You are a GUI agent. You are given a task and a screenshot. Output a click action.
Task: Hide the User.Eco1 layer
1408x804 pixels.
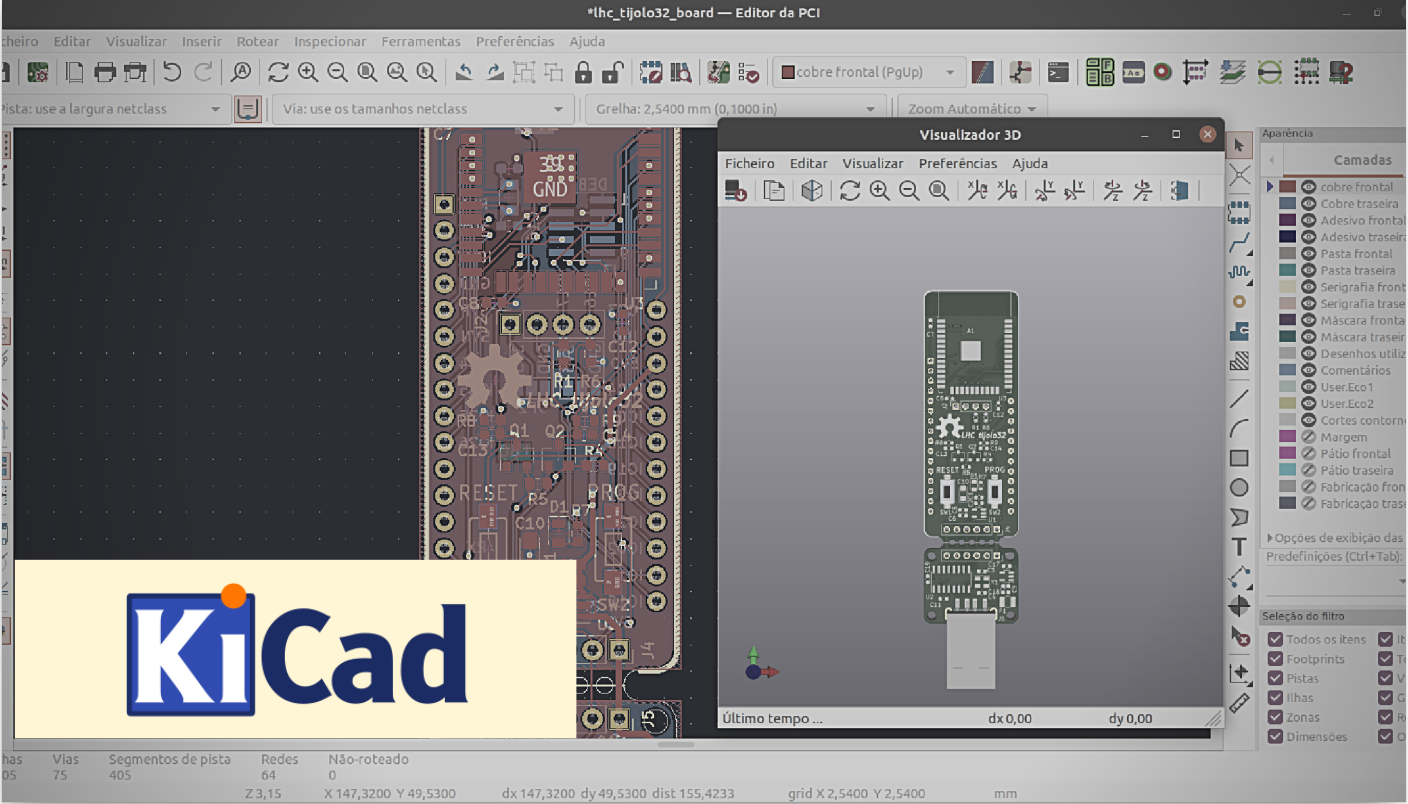(x=1308, y=387)
